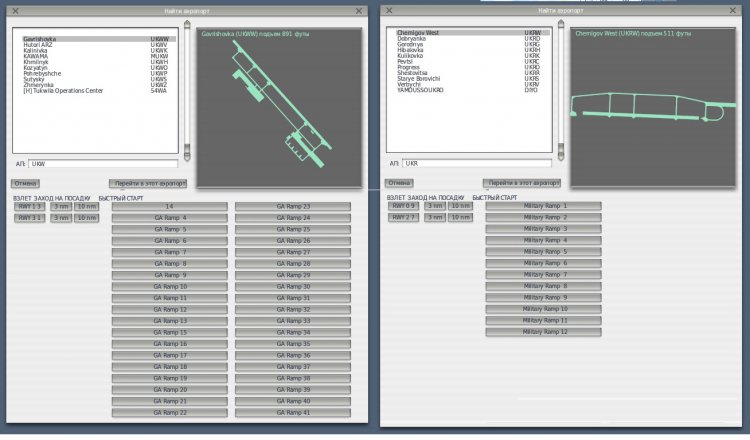Select Sutysky UKWS airport row

point(99,79)
